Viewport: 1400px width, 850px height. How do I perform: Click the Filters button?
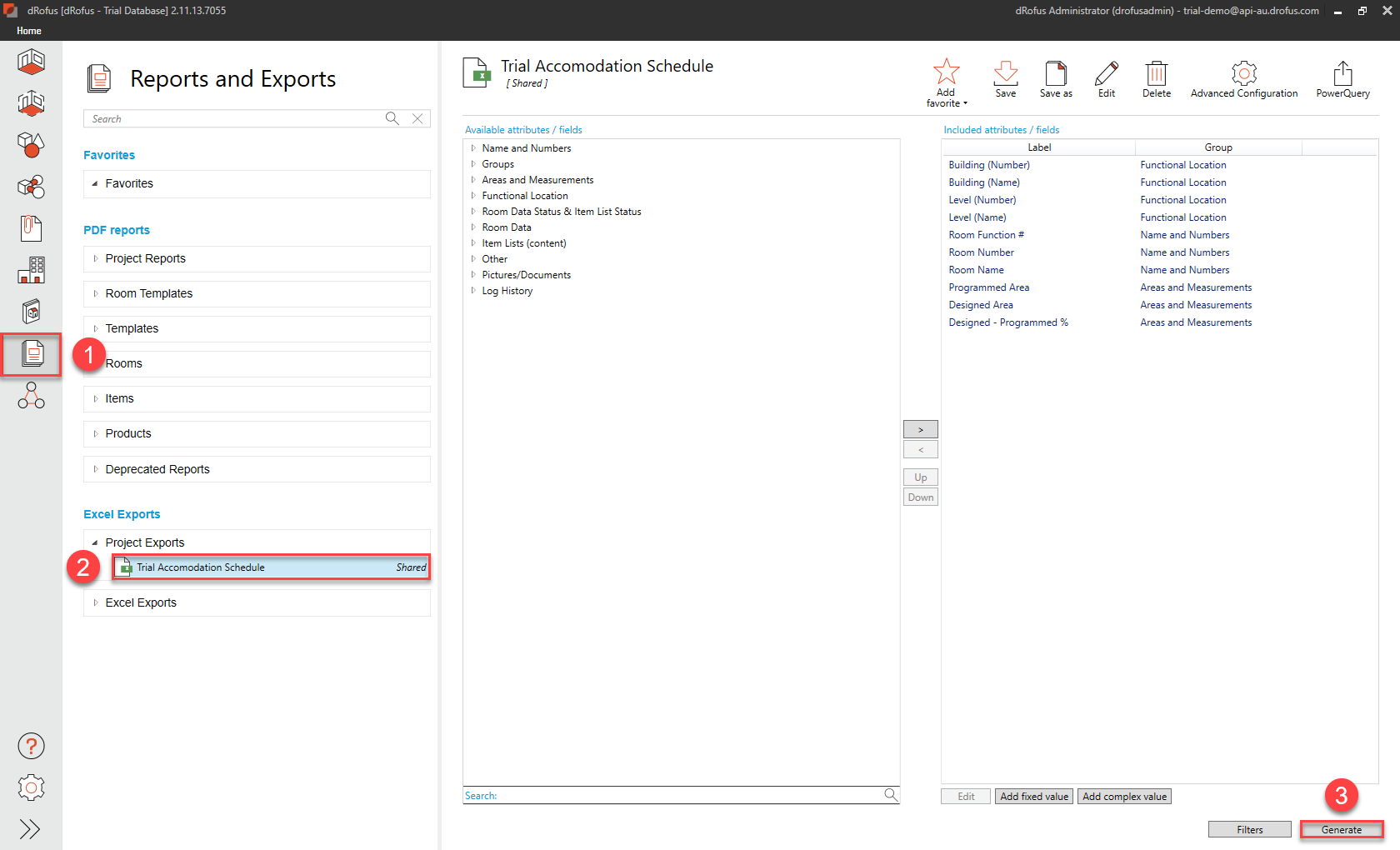[1249, 830]
